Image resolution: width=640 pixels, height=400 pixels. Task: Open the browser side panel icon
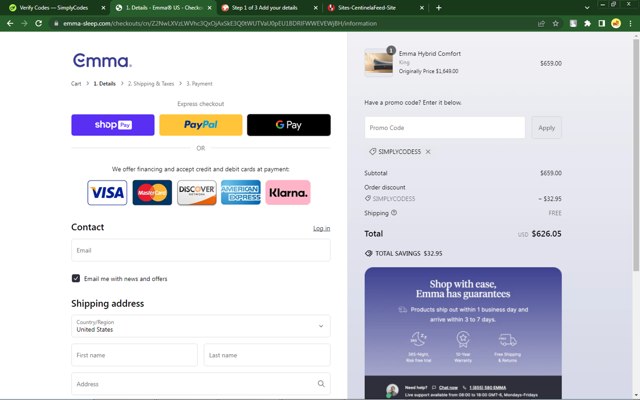tap(602, 24)
